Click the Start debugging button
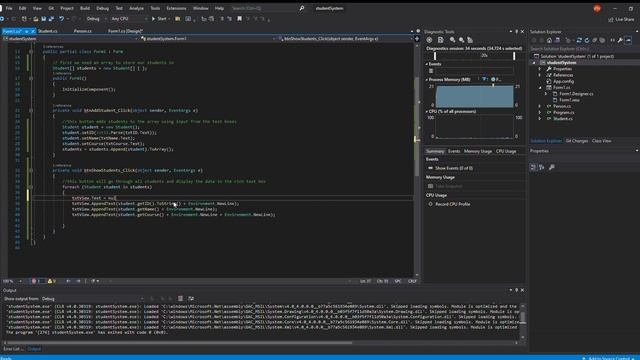Viewport: 640px width, 360px height. point(159,19)
